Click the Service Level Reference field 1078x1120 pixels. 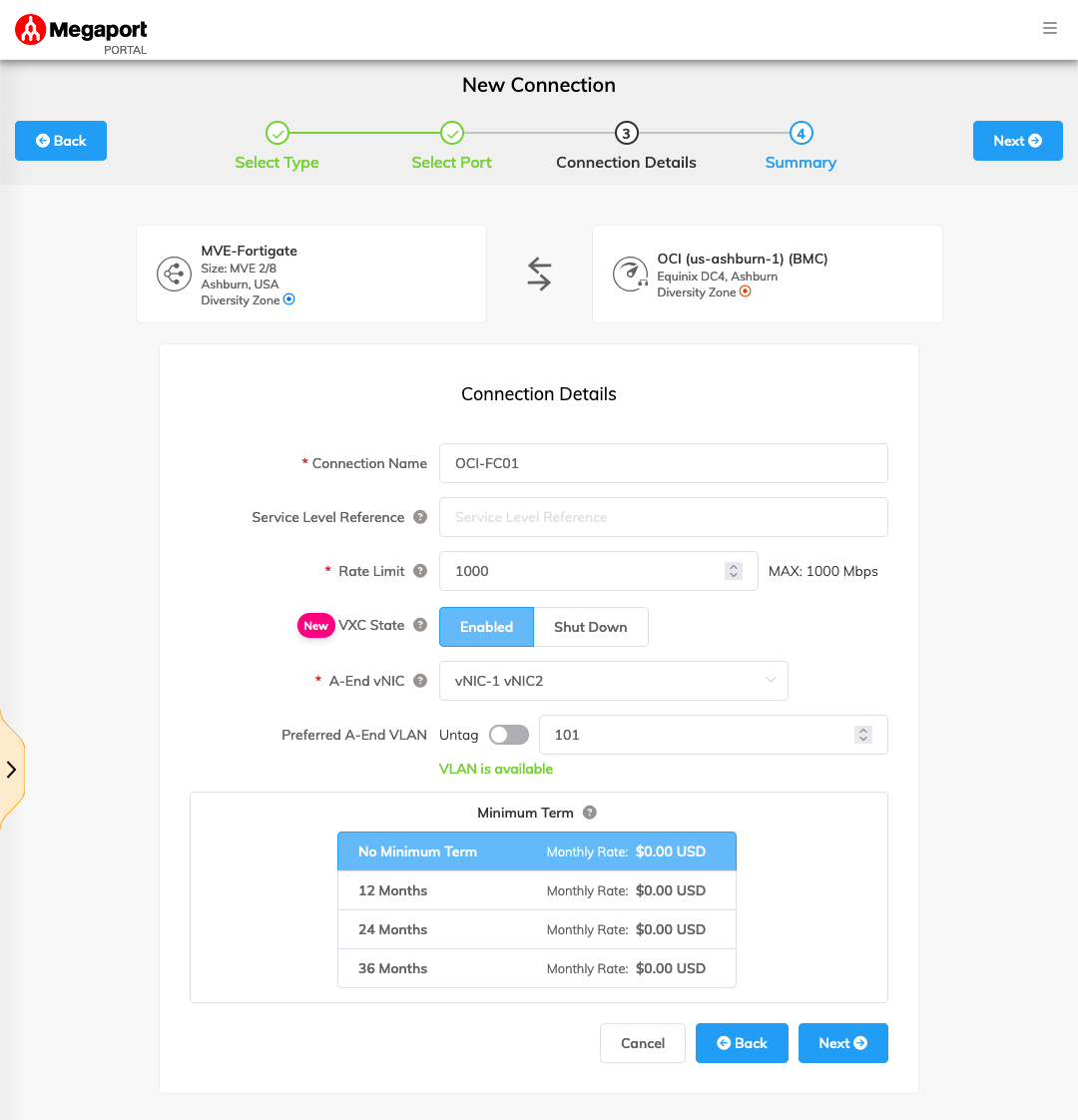pyautogui.click(x=664, y=517)
